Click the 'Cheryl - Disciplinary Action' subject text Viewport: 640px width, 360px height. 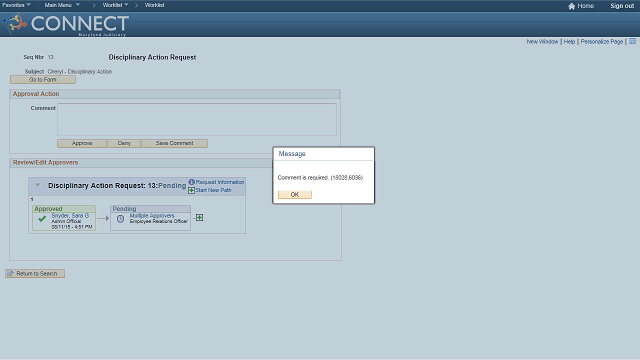[80, 71]
